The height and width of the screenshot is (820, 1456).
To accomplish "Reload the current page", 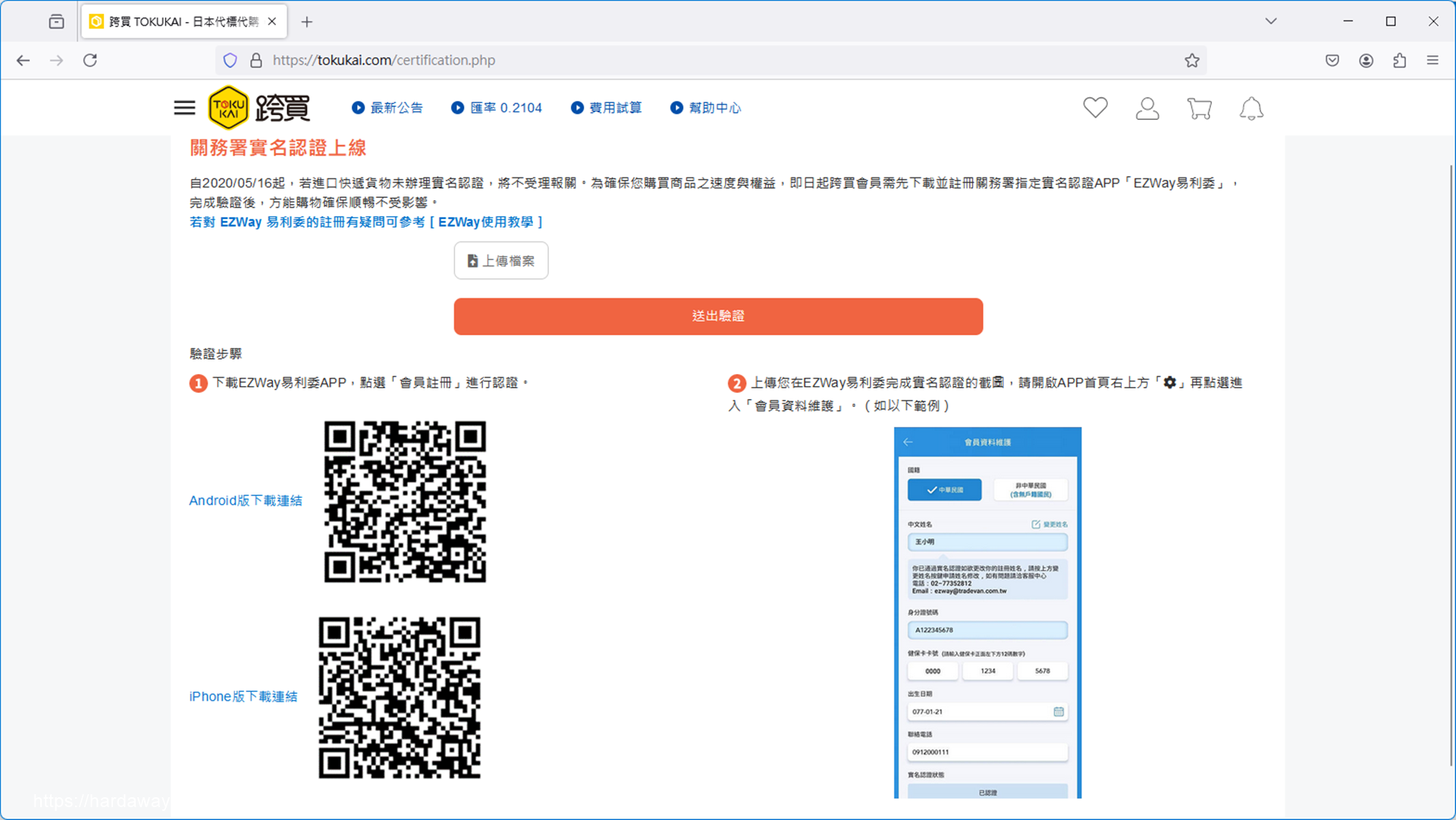I will click(90, 60).
